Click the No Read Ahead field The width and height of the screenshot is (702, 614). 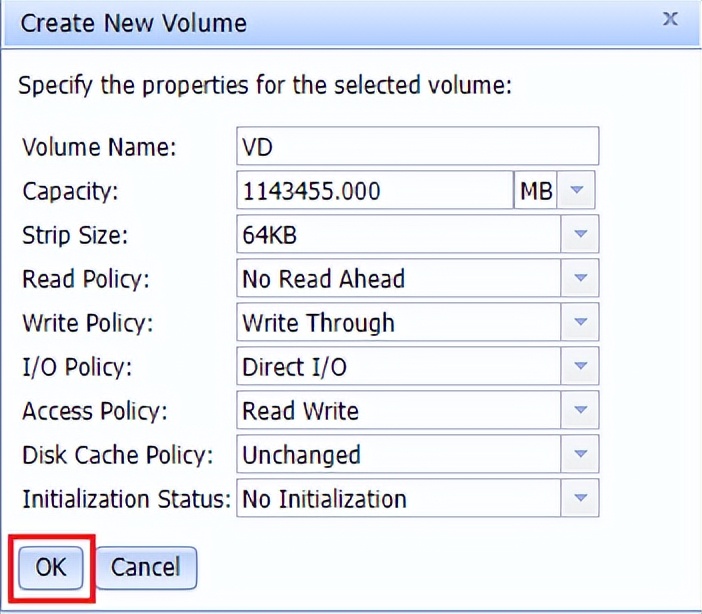pos(398,278)
